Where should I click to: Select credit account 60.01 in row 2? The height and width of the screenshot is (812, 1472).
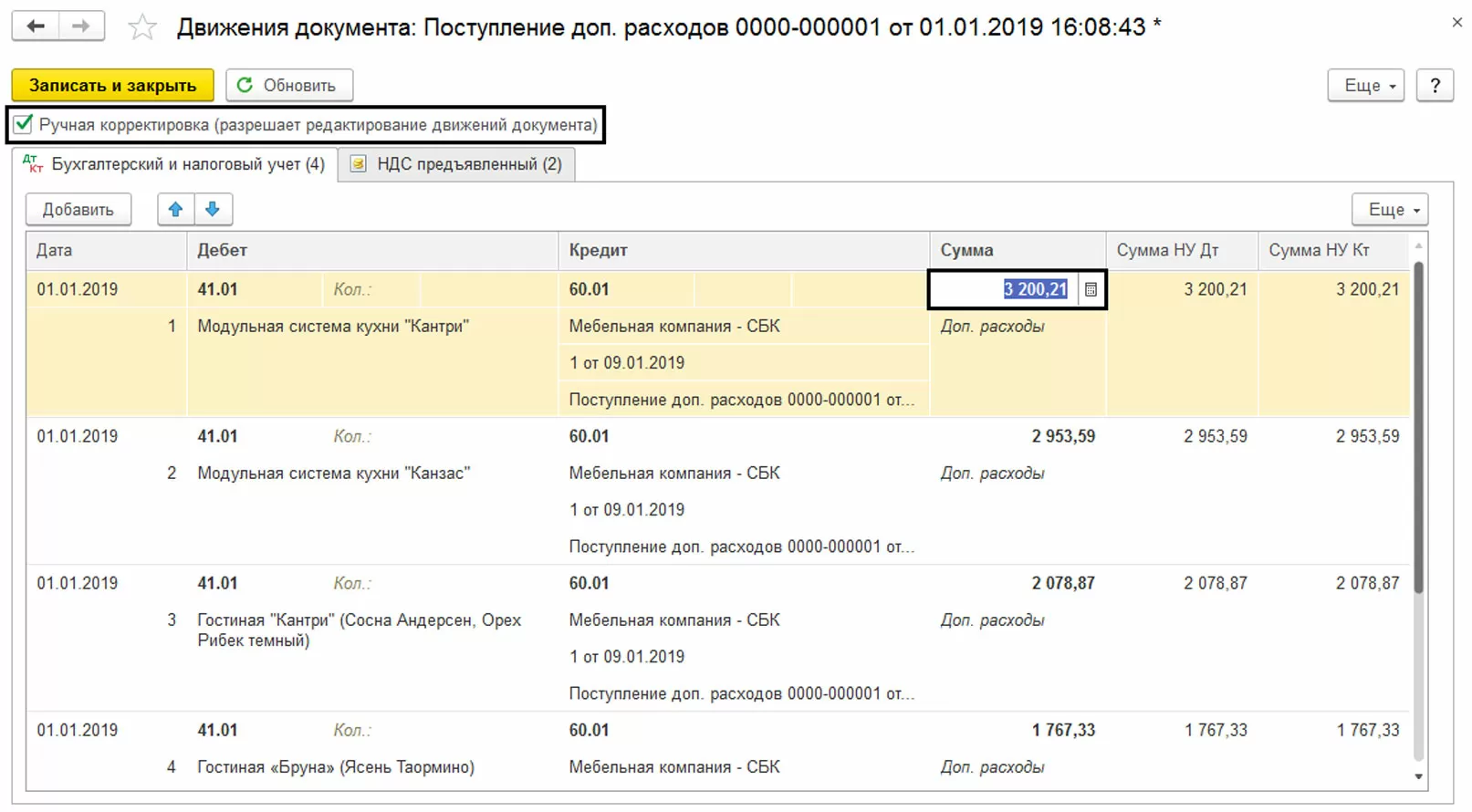[589, 436]
